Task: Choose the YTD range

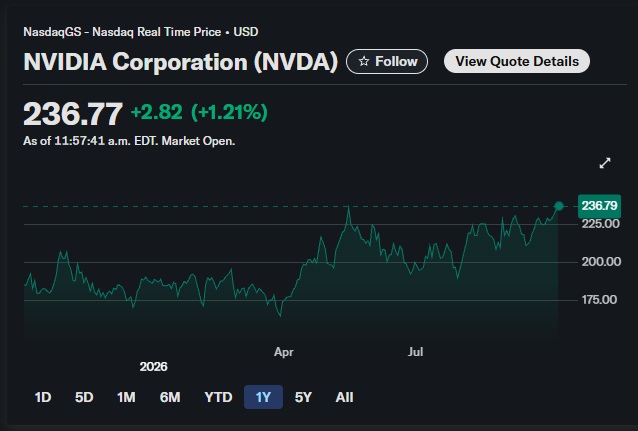Action: coord(218,397)
